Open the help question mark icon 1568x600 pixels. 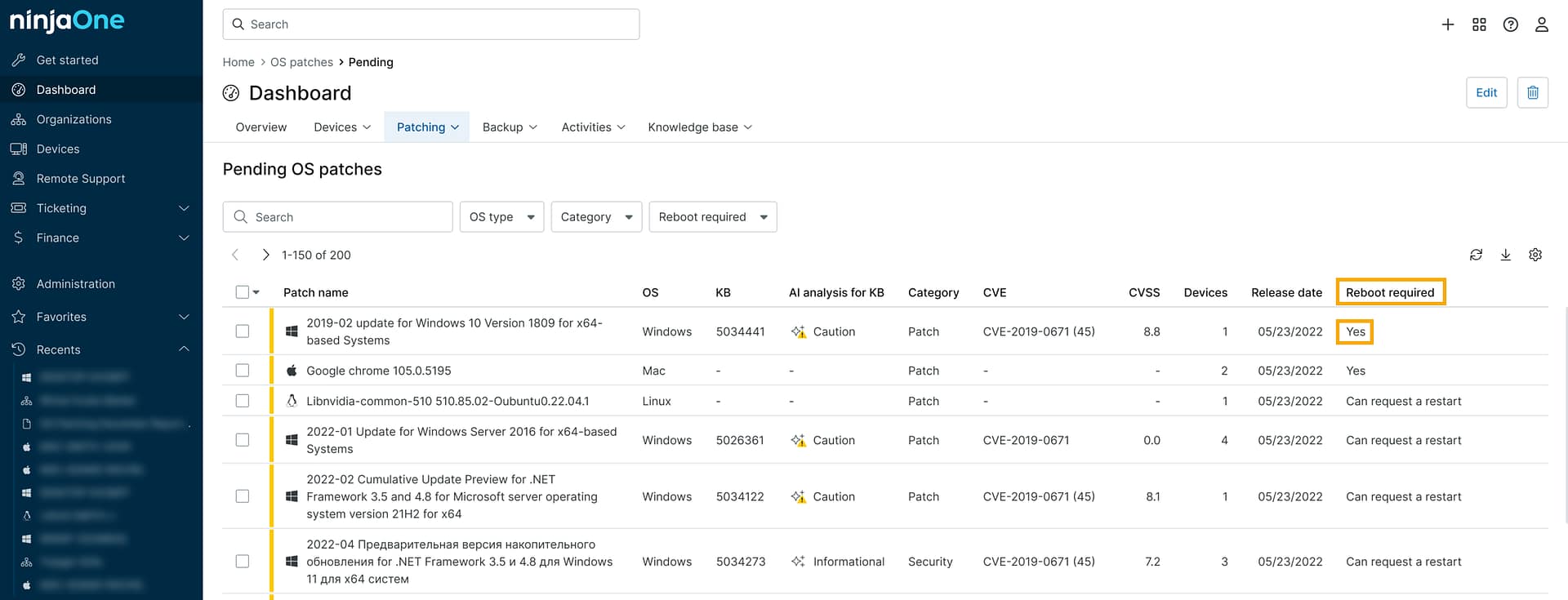pyautogui.click(x=1511, y=24)
